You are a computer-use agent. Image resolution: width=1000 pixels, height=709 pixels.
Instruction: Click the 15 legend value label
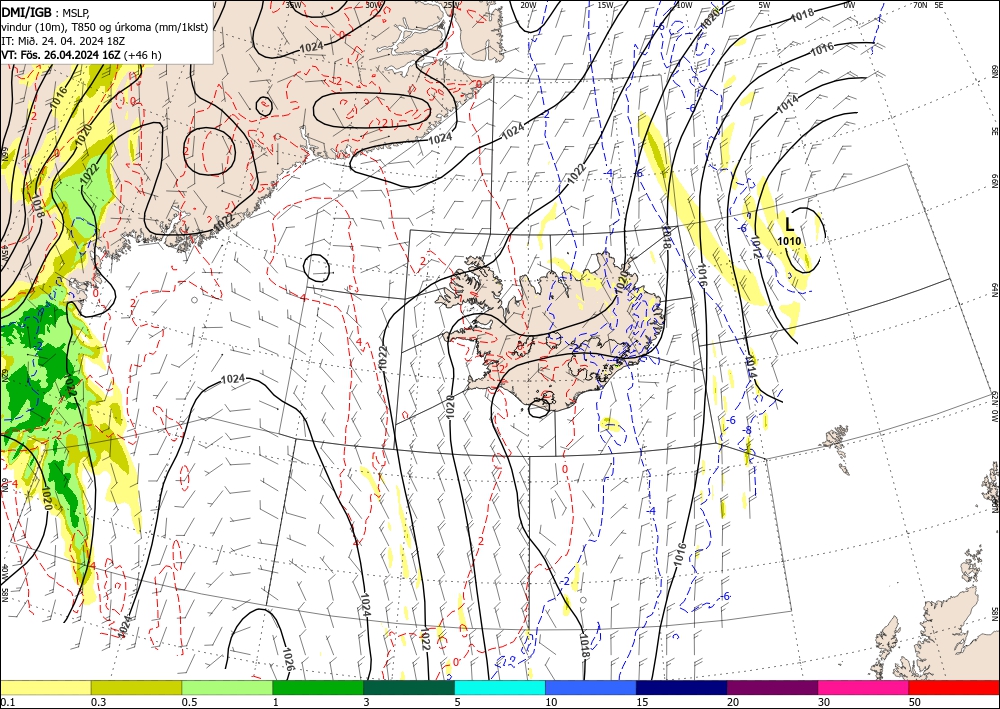coord(643,702)
